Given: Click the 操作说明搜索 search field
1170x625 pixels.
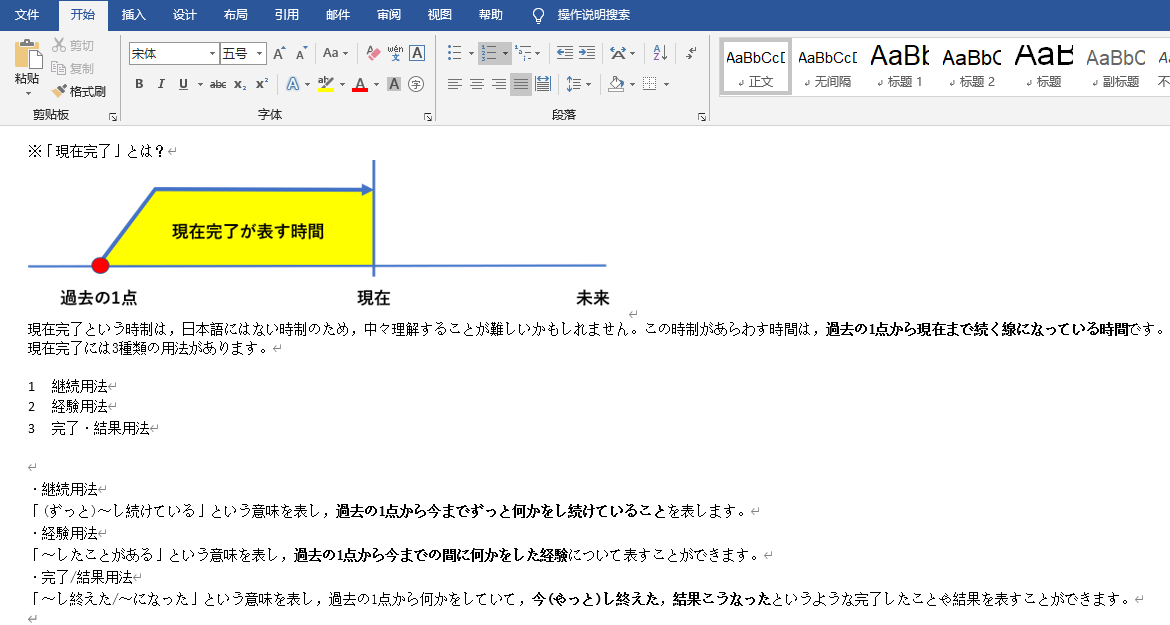Looking at the screenshot, I should click(x=594, y=15).
